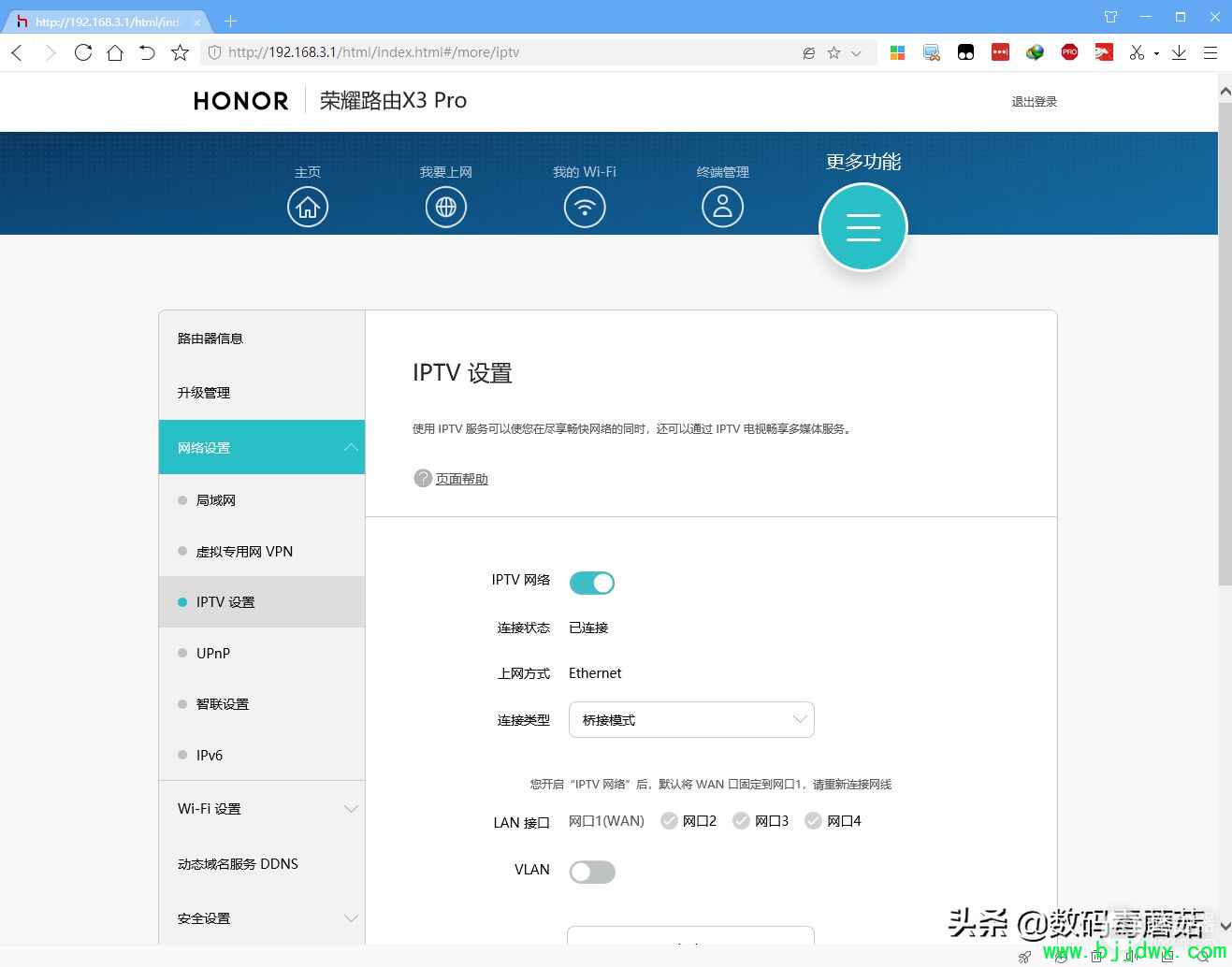Open the scissors screenshot tool
Viewport: 1232px width, 967px height.
click(1137, 52)
